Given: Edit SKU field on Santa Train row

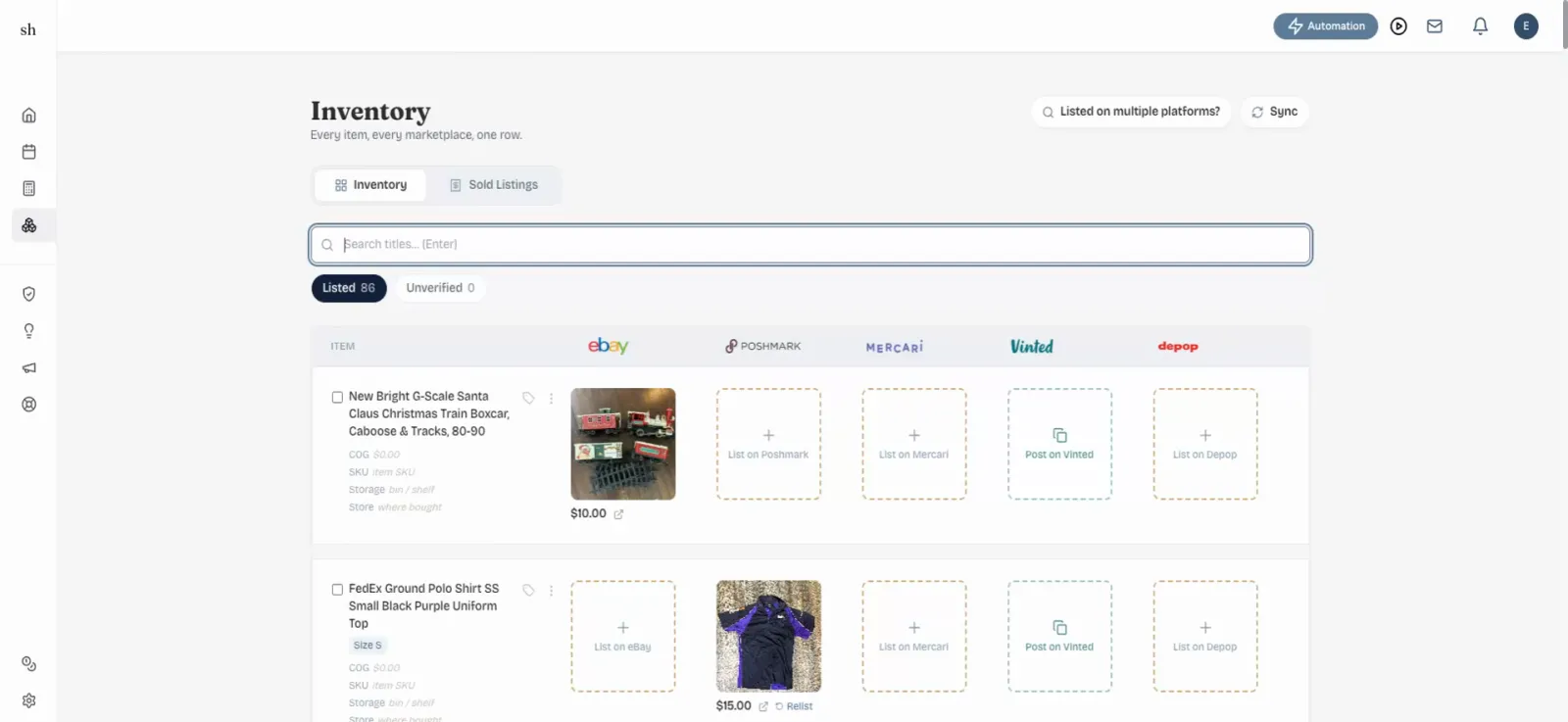Looking at the screenshot, I should pyautogui.click(x=394, y=472).
